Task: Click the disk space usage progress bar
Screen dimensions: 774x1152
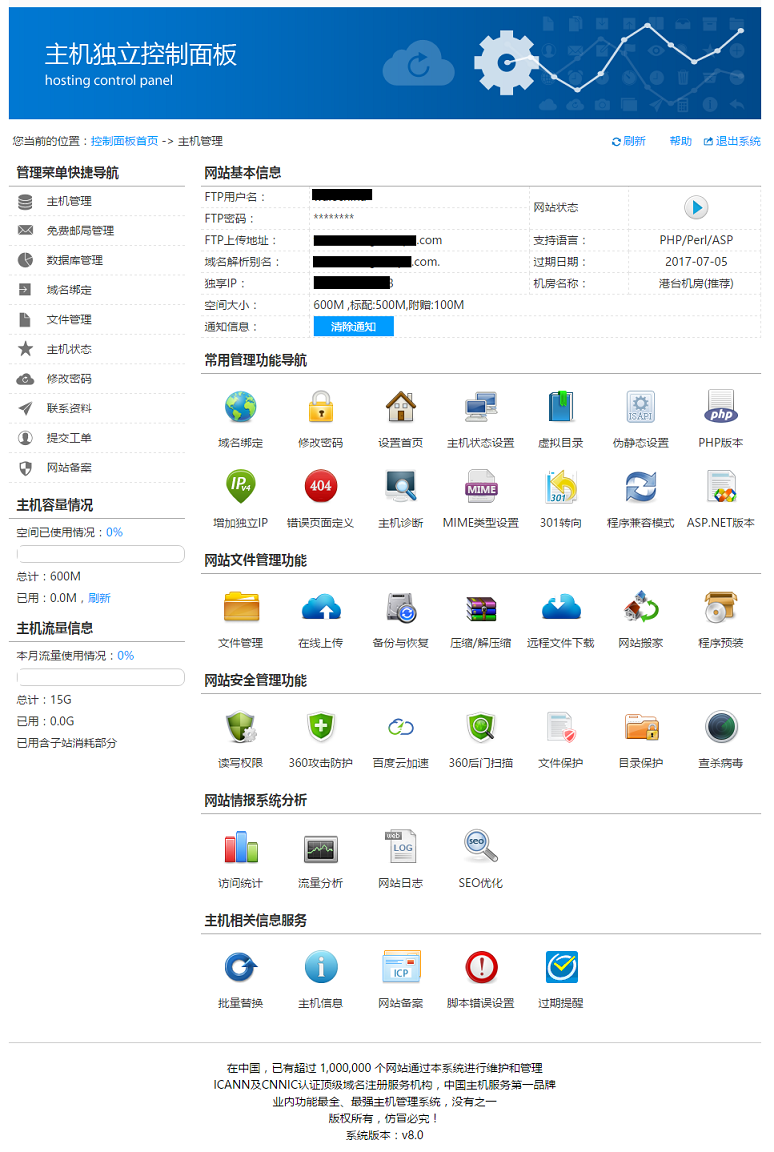Action: pyautogui.click(x=101, y=554)
